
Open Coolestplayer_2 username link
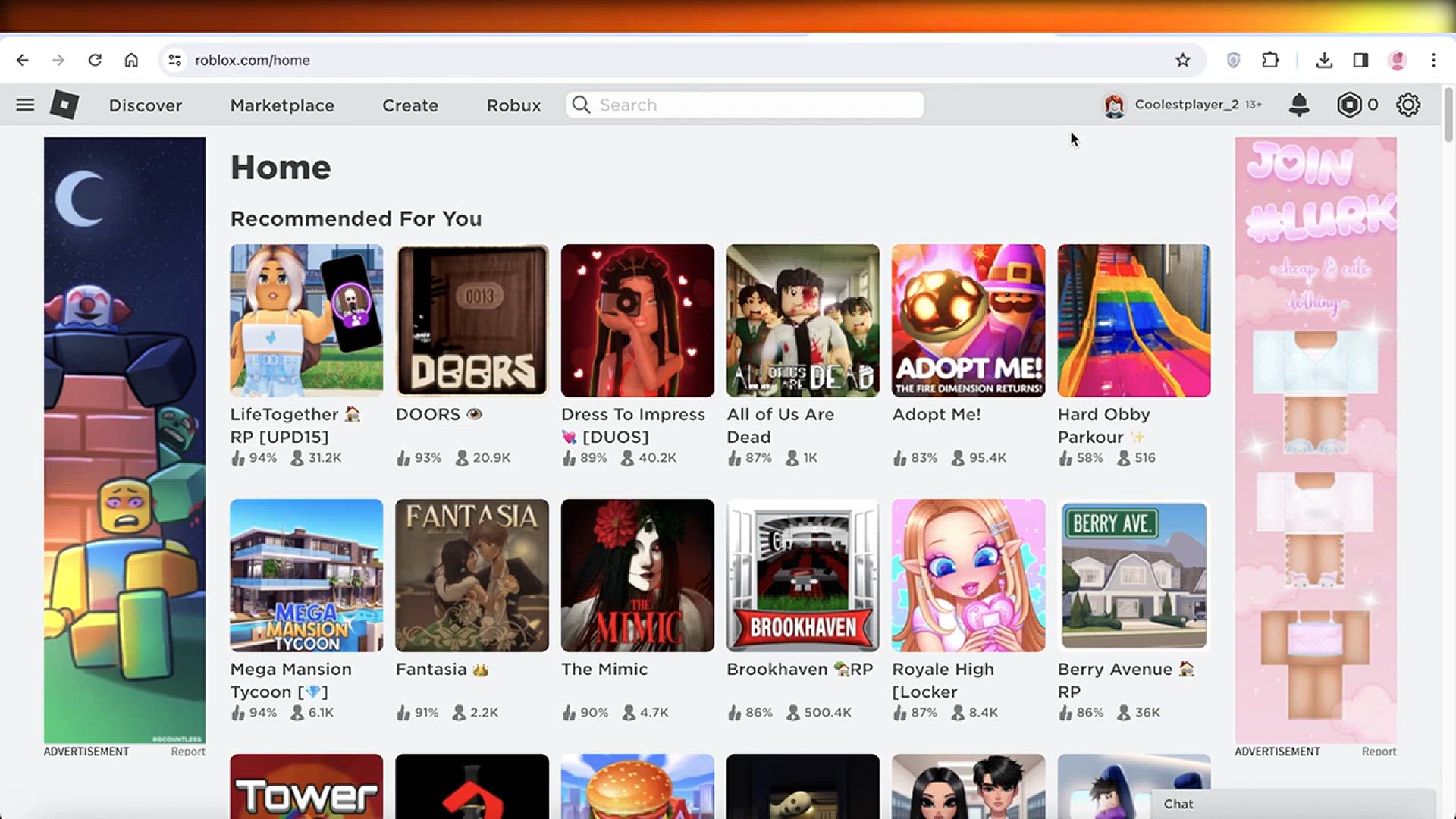pyautogui.click(x=1187, y=105)
